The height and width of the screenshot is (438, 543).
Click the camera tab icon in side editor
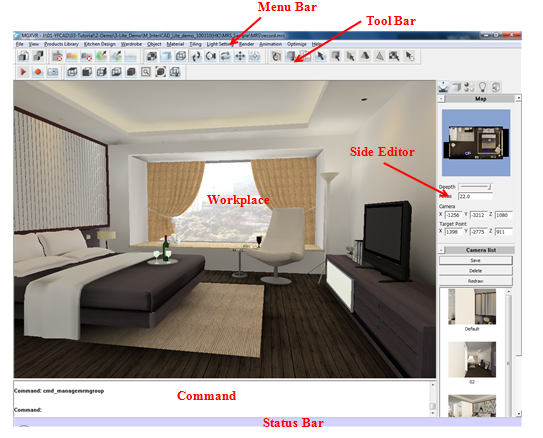443,87
